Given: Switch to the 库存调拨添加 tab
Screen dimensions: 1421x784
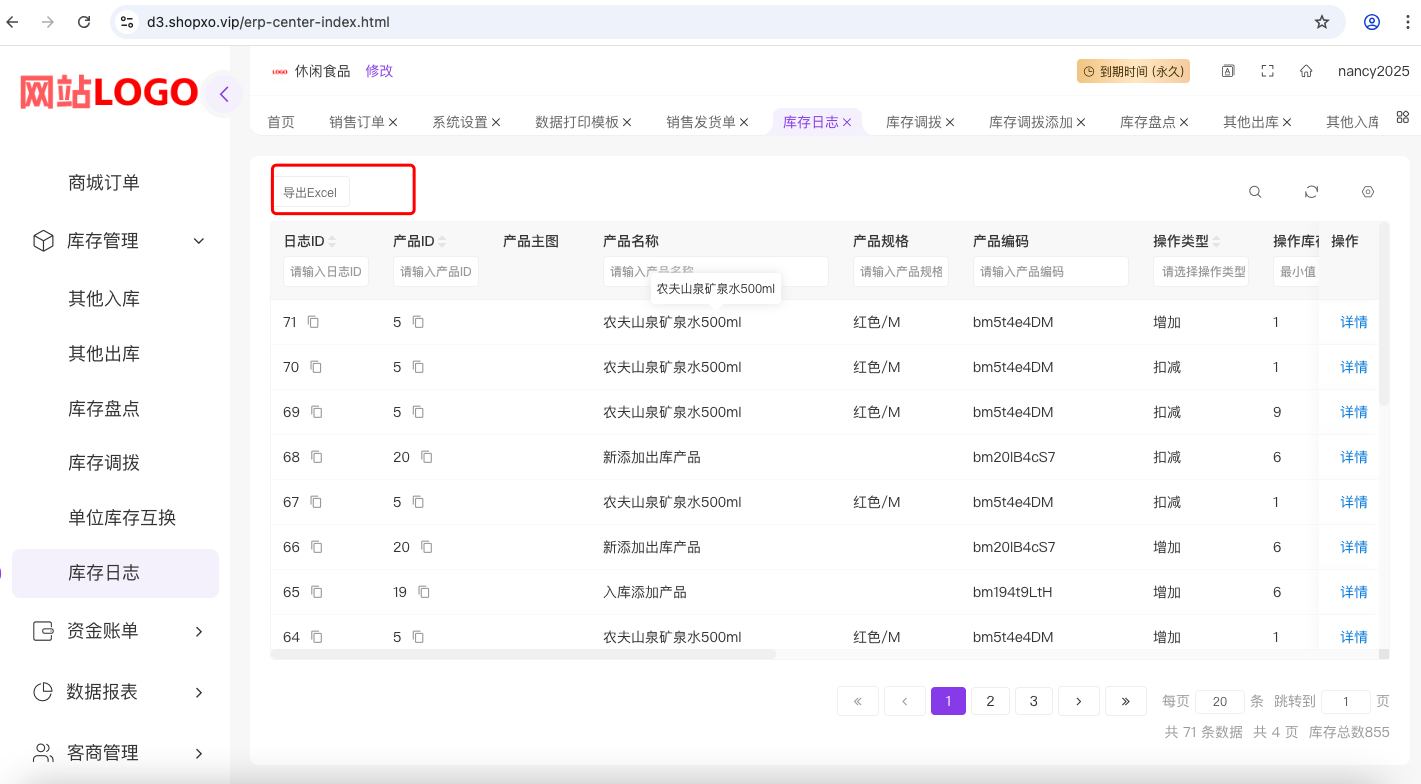Looking at the screenshot, I should pos(1031,122).
